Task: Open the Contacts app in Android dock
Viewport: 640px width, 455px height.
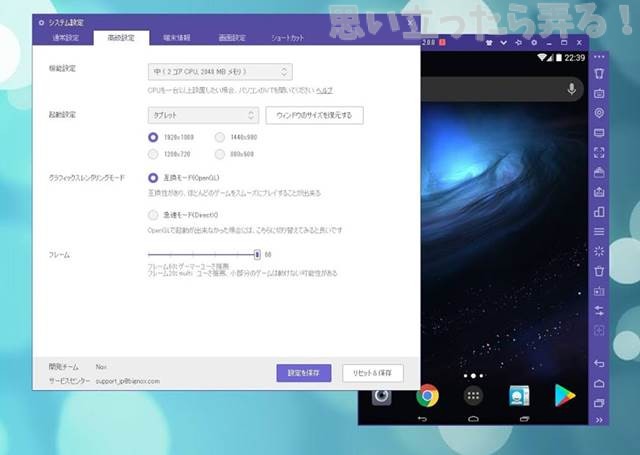Action: coord(519,395)
